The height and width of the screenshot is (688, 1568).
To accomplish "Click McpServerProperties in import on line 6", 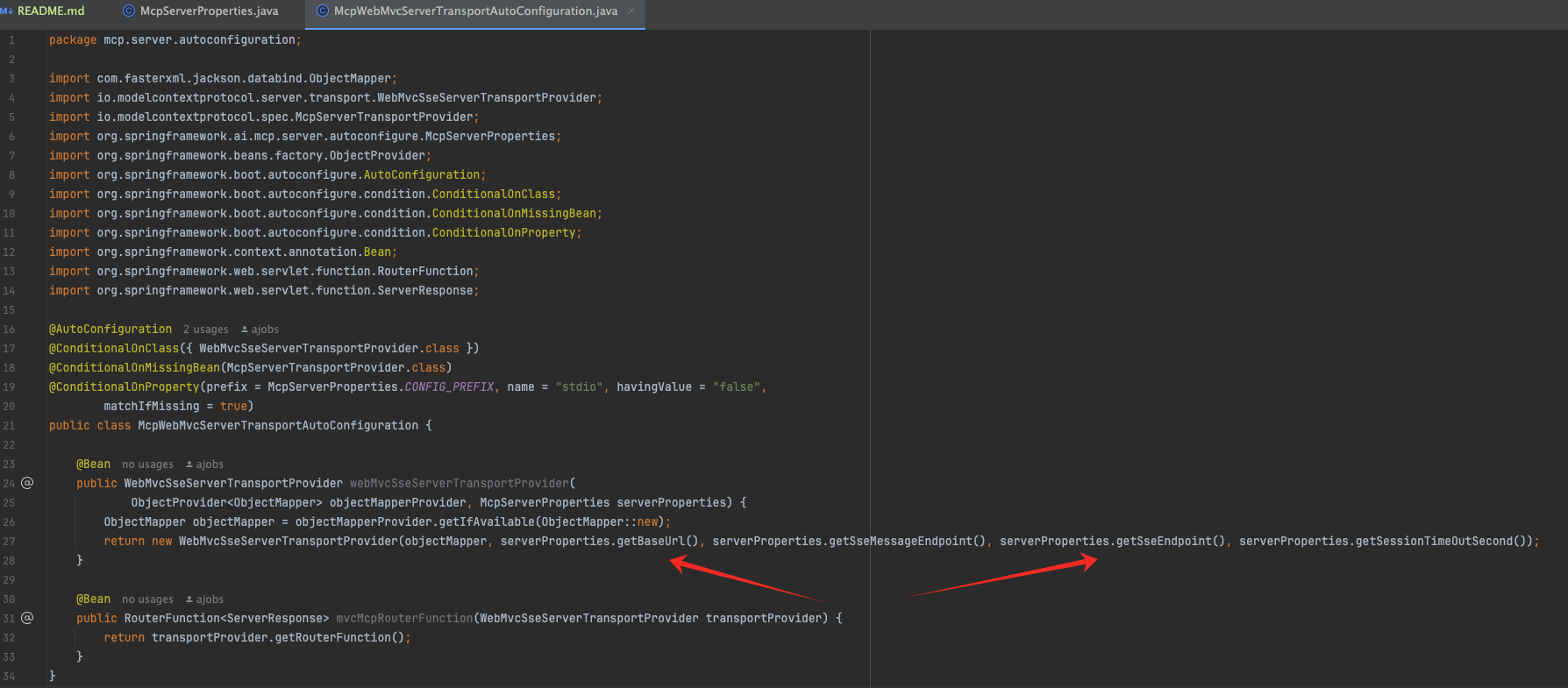I will (490, 137).
